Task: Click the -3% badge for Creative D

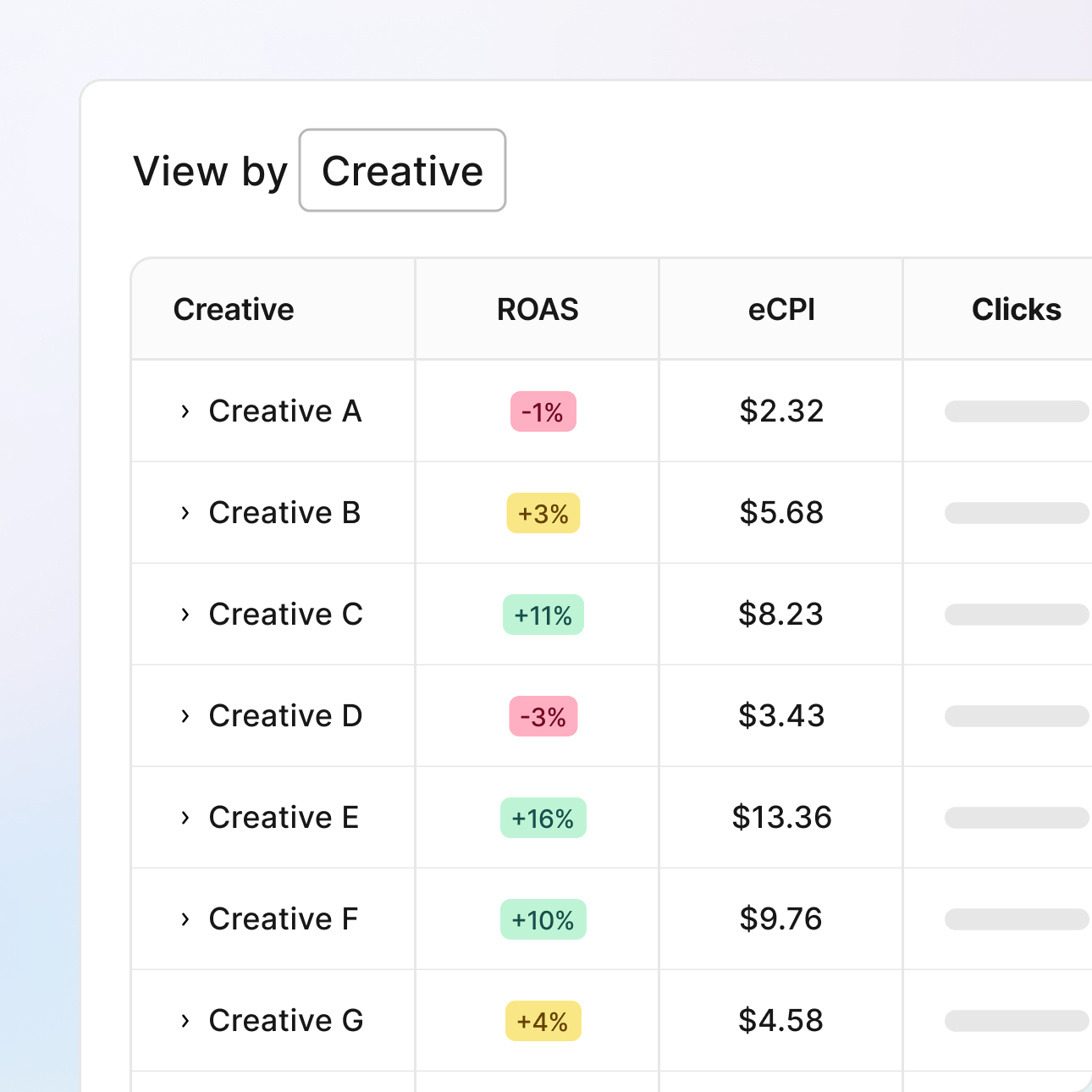Action: 543,716
